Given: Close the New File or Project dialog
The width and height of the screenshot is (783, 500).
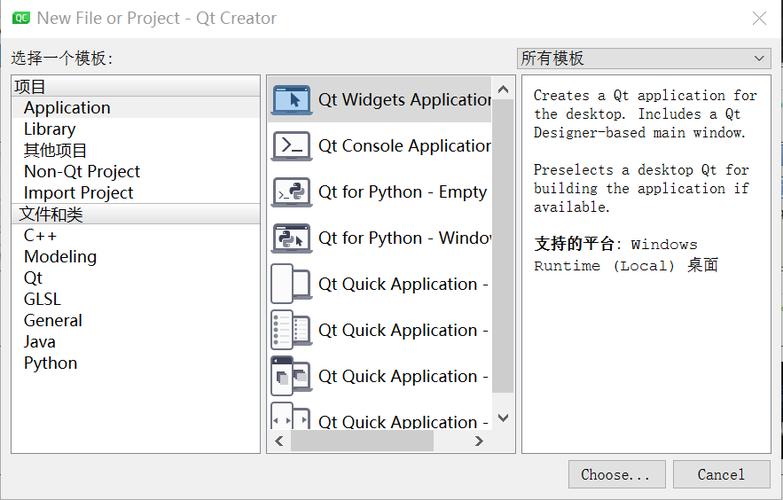Looking at the screenshot, I should pyautogui.click(x=760, y=18).
